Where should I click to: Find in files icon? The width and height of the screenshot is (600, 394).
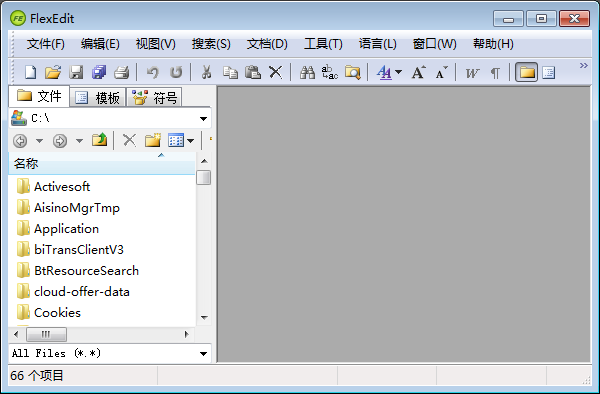[352, 72]
